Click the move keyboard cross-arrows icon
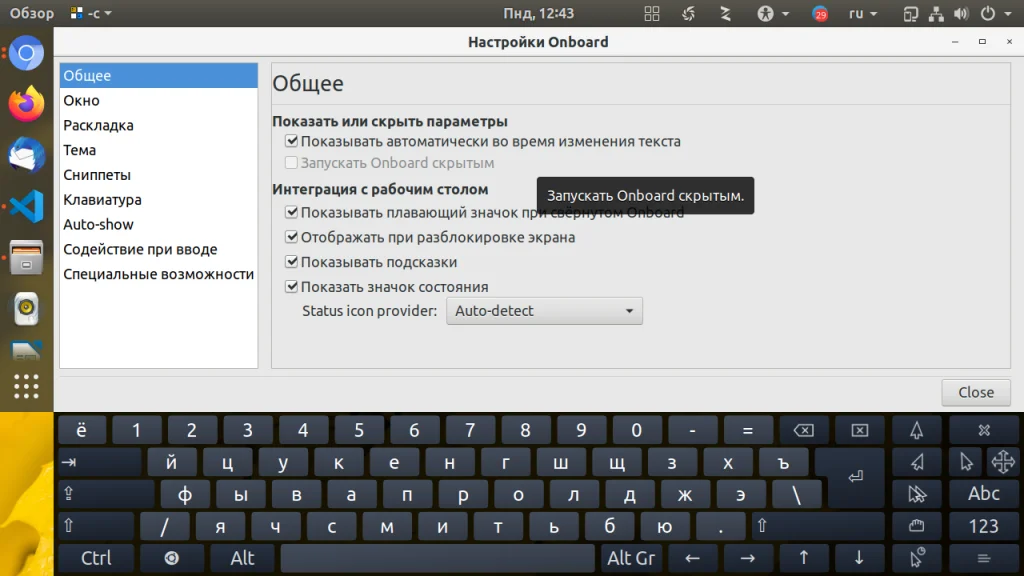This screenshot has height=576, width=1024. coord(1003,462)
